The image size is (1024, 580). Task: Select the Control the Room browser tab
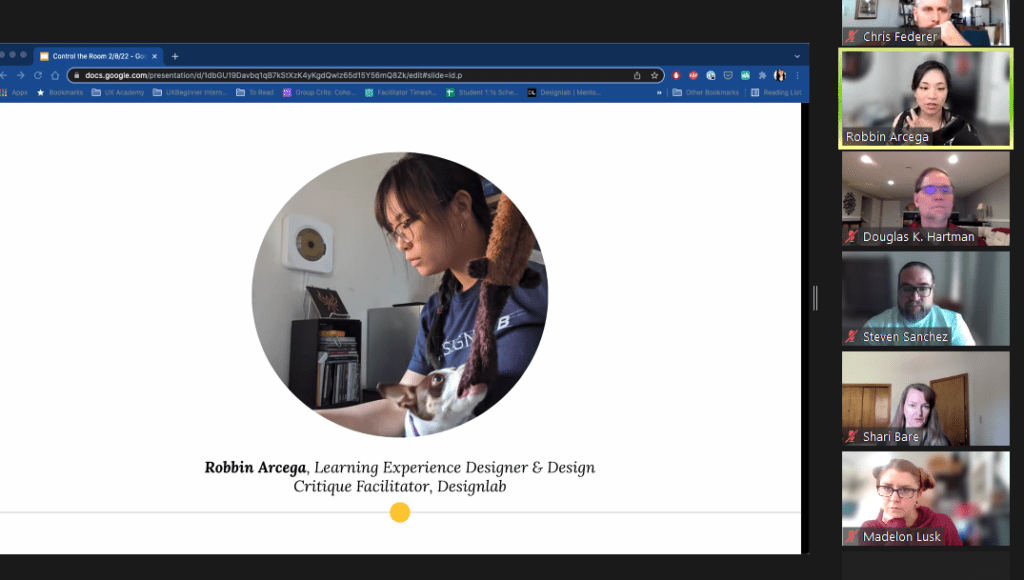pyautogui.click(x=98, y=56)
